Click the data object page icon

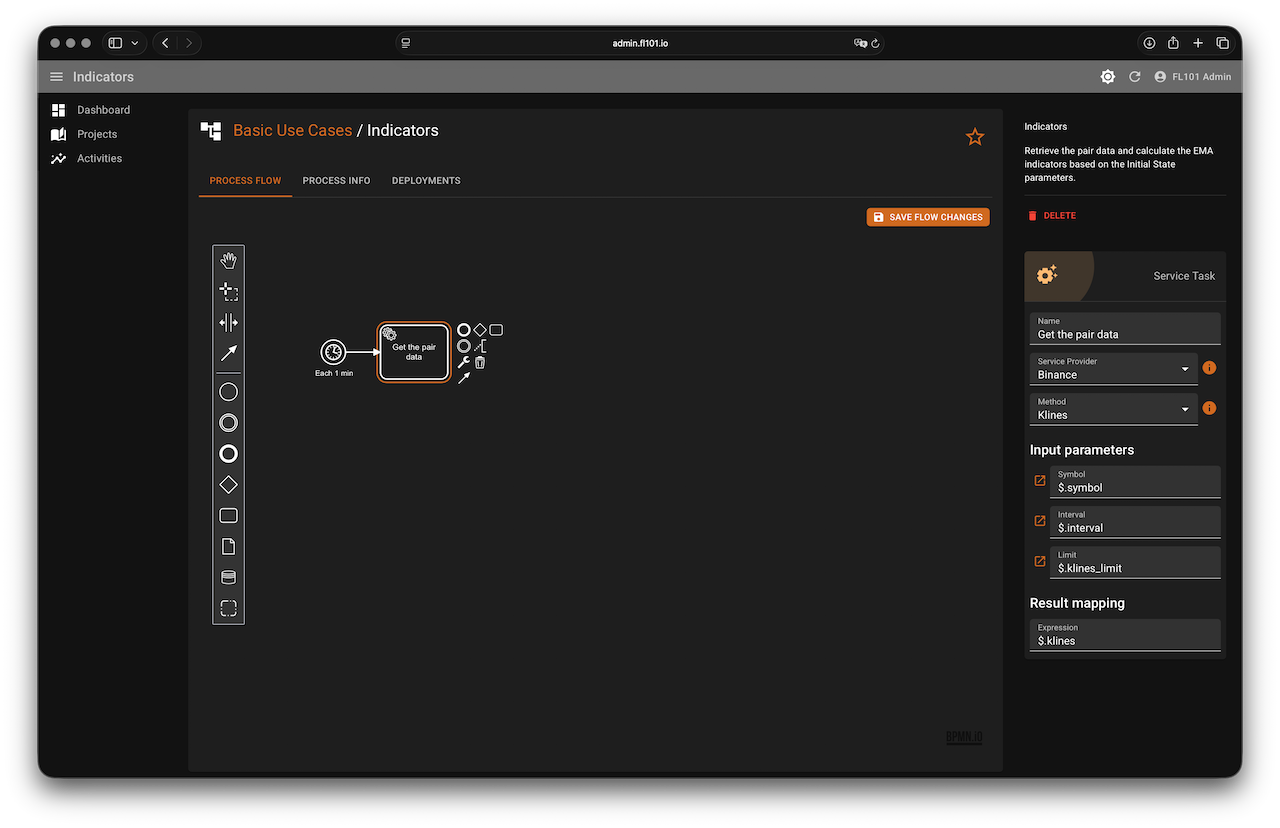pyautogui.click(x=228, y=547)
